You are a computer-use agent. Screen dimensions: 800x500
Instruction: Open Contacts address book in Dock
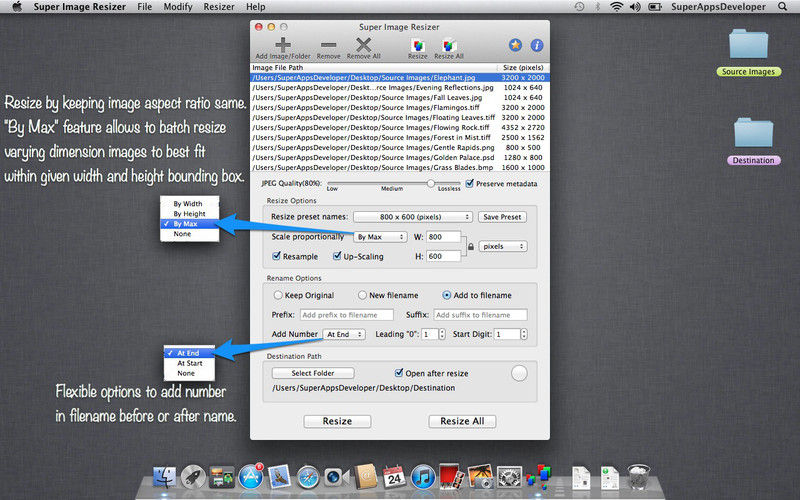coord(365,478)
